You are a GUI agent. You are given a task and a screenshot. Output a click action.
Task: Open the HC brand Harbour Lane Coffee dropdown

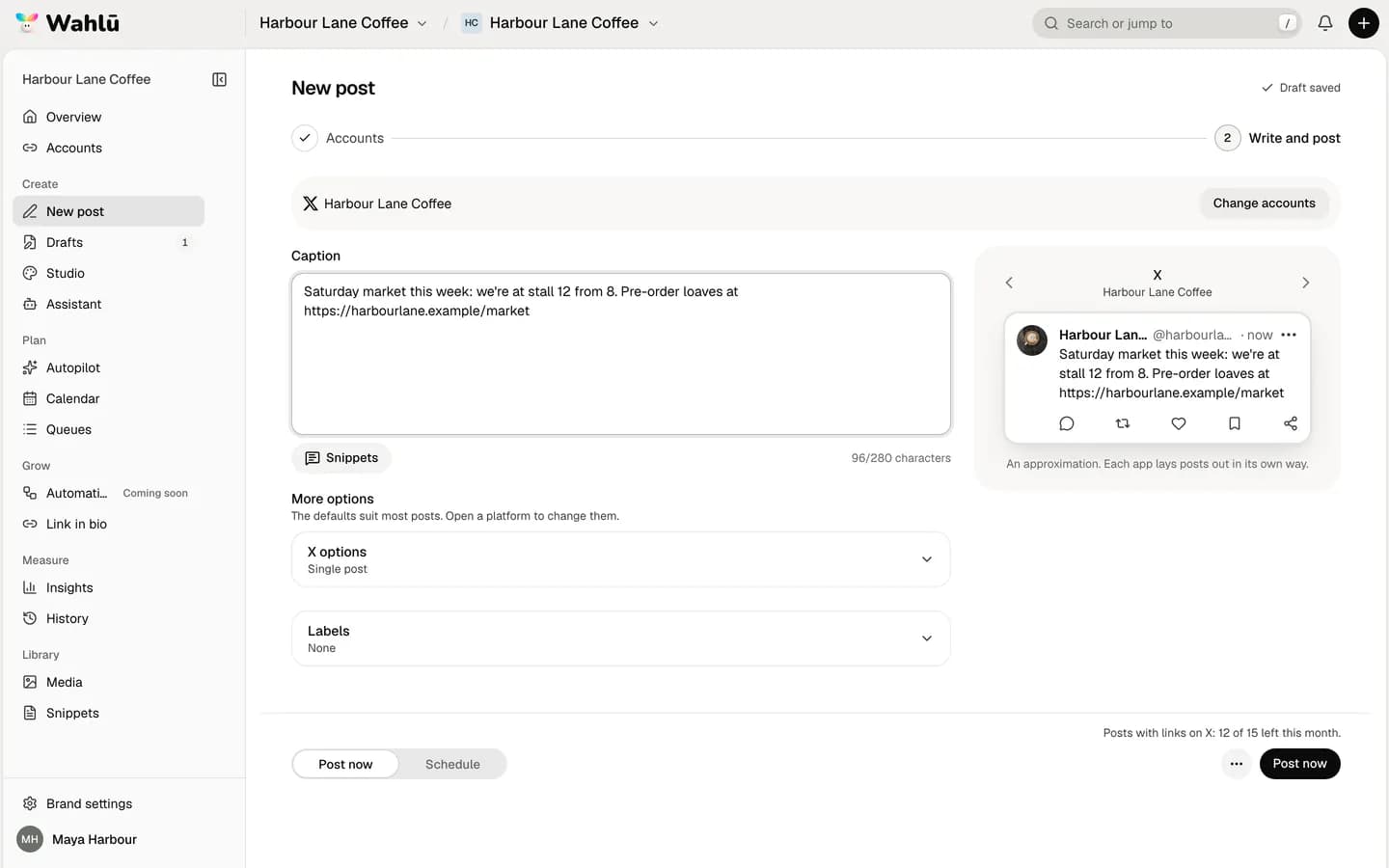pyautogui.click(x=560, y=23)
